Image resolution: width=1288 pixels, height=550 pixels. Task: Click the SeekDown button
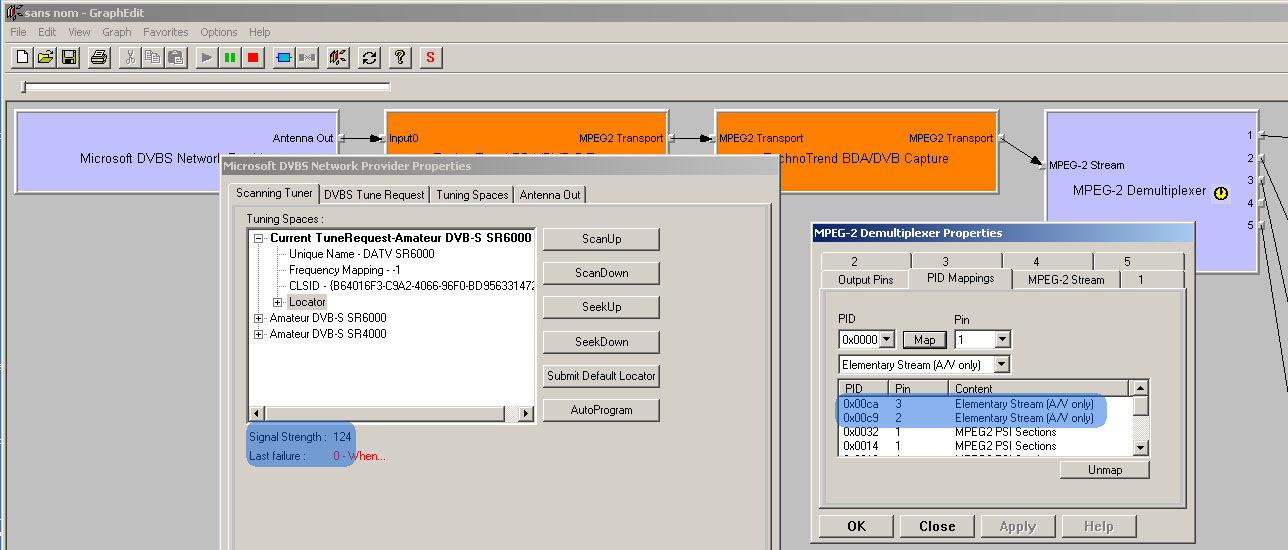pos(601,342)
